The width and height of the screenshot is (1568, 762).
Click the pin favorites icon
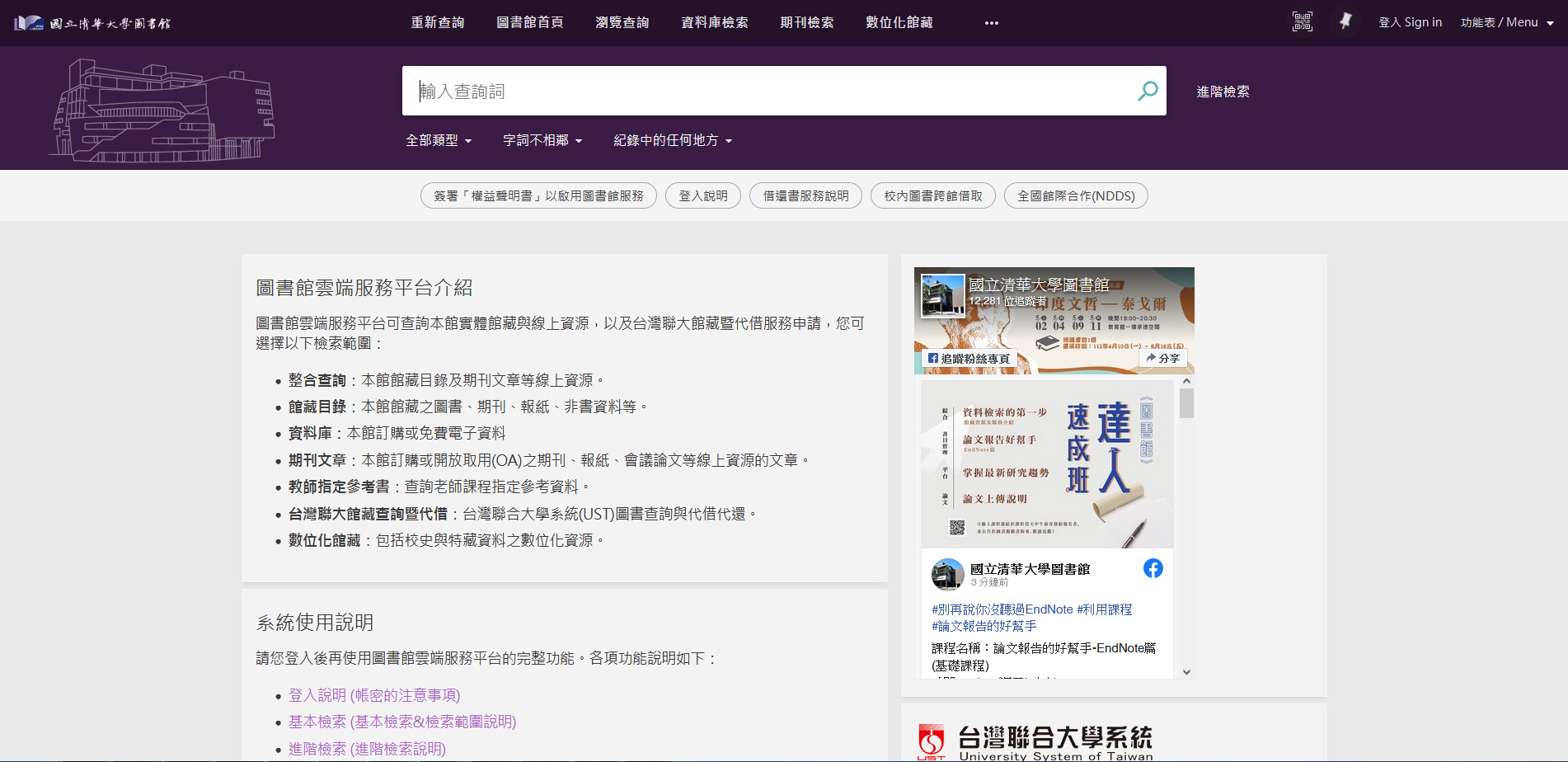(1345, 22)
